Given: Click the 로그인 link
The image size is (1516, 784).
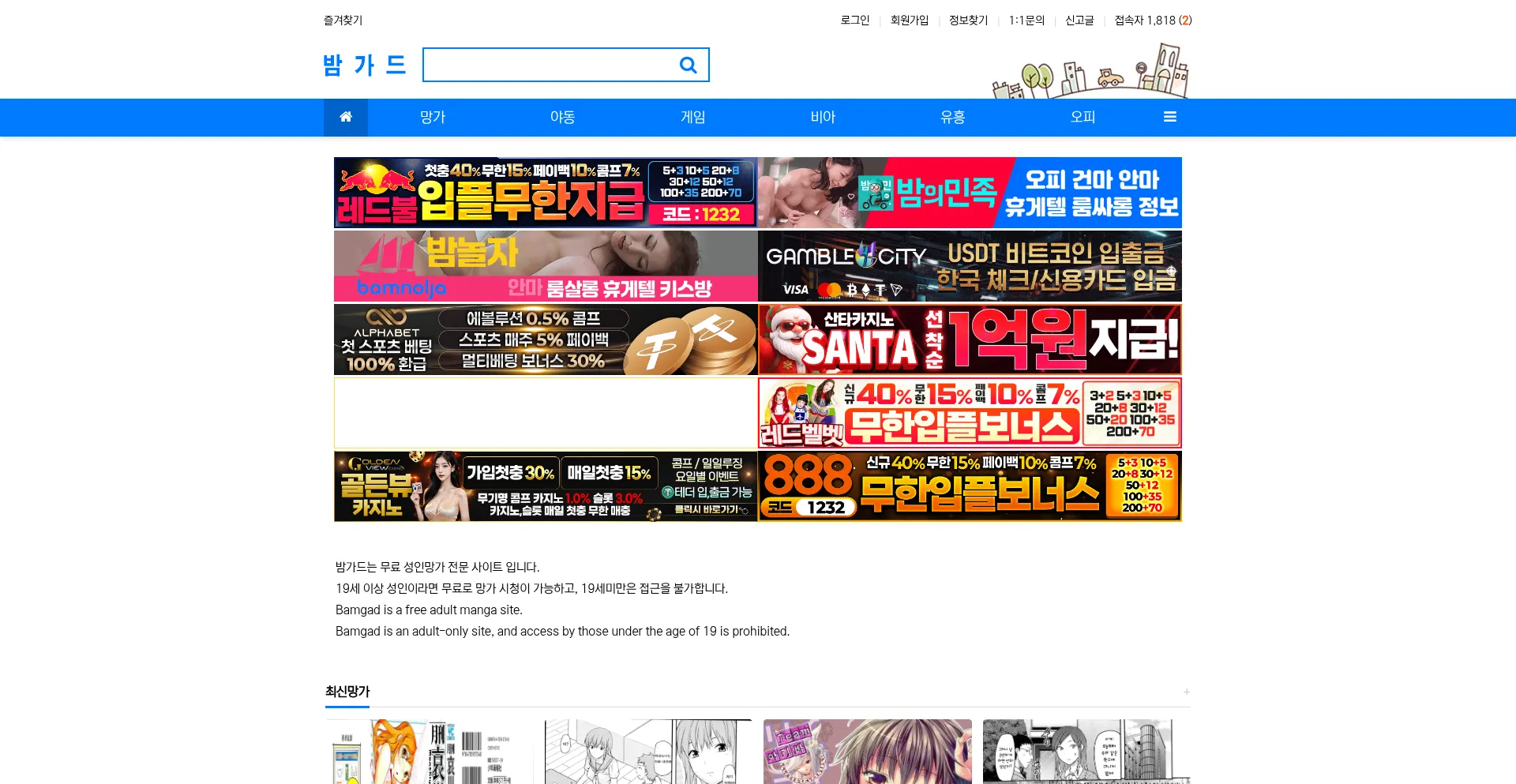Looking at the screenshot, I should pos(855,21).
